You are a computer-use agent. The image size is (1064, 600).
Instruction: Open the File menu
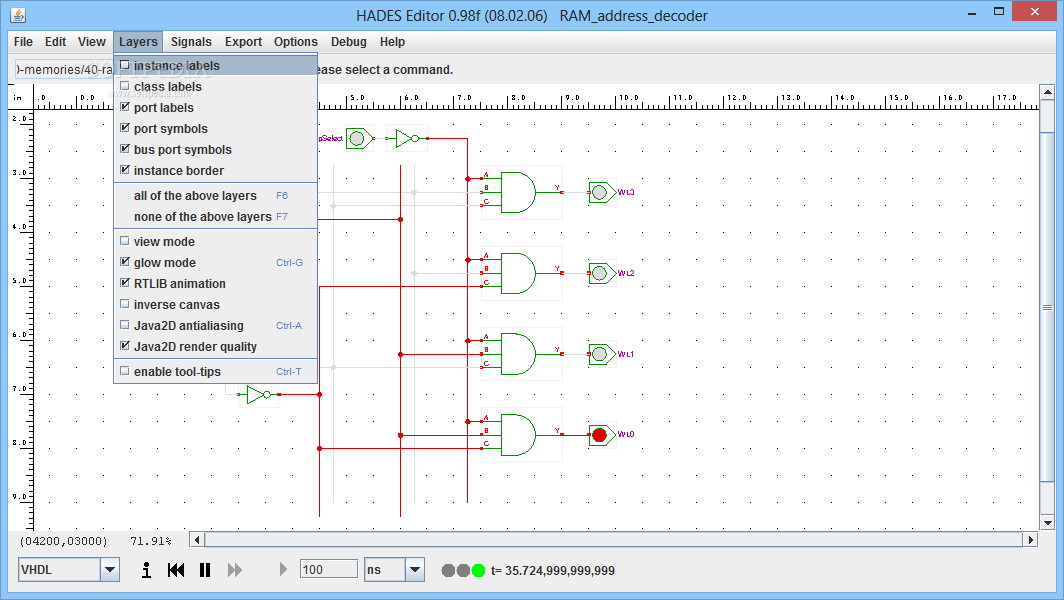tap(23, 41)
